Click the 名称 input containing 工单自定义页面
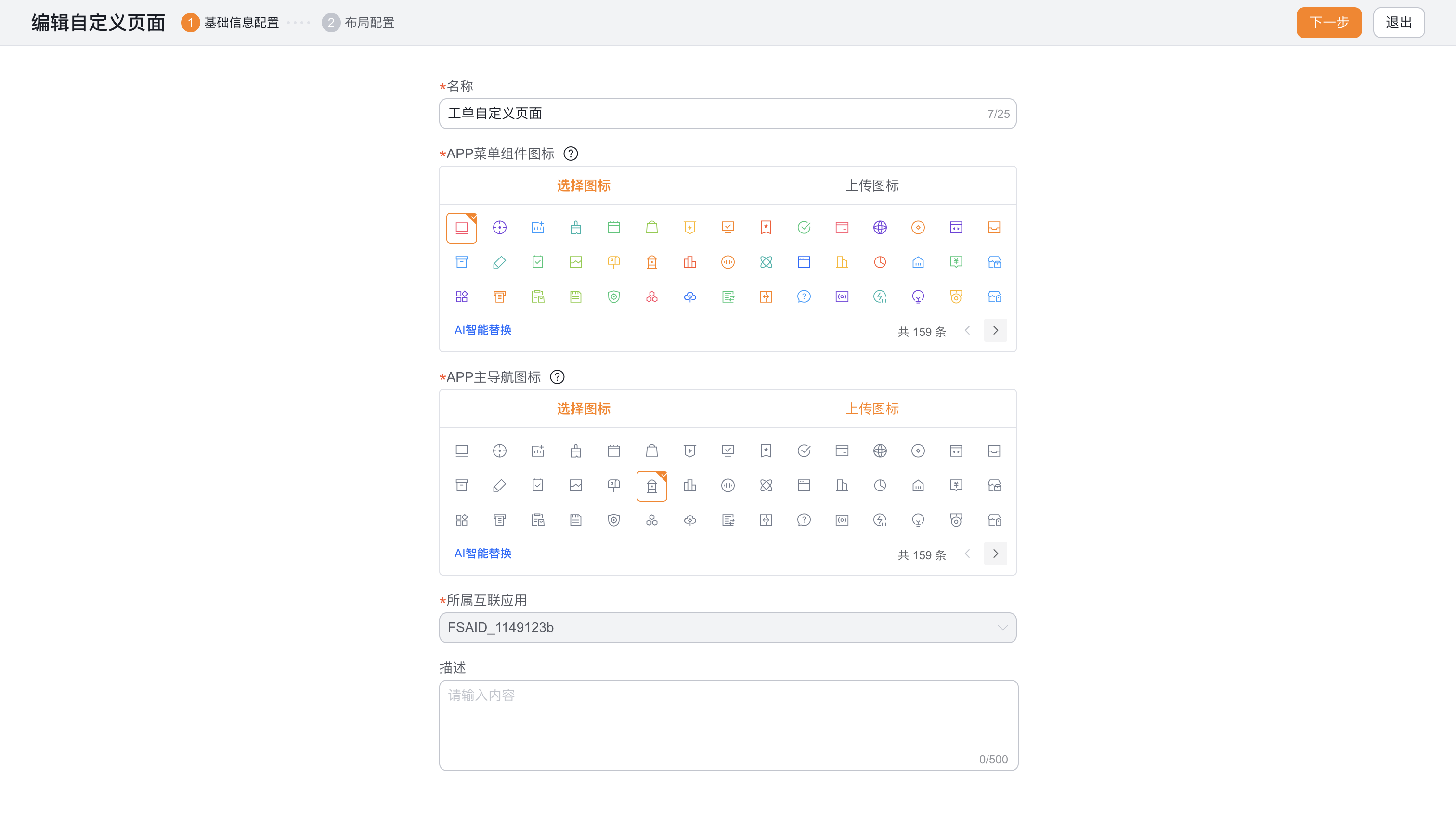 (x=728, y=113)
